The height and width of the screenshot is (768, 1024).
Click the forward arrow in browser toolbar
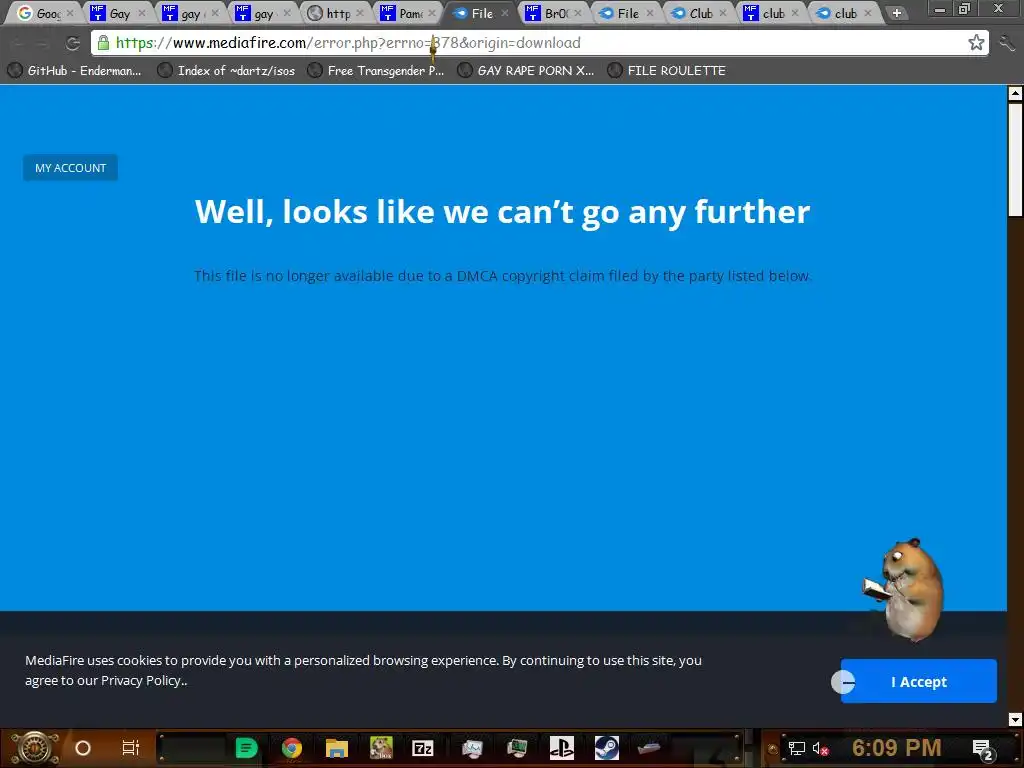point(43,44)
